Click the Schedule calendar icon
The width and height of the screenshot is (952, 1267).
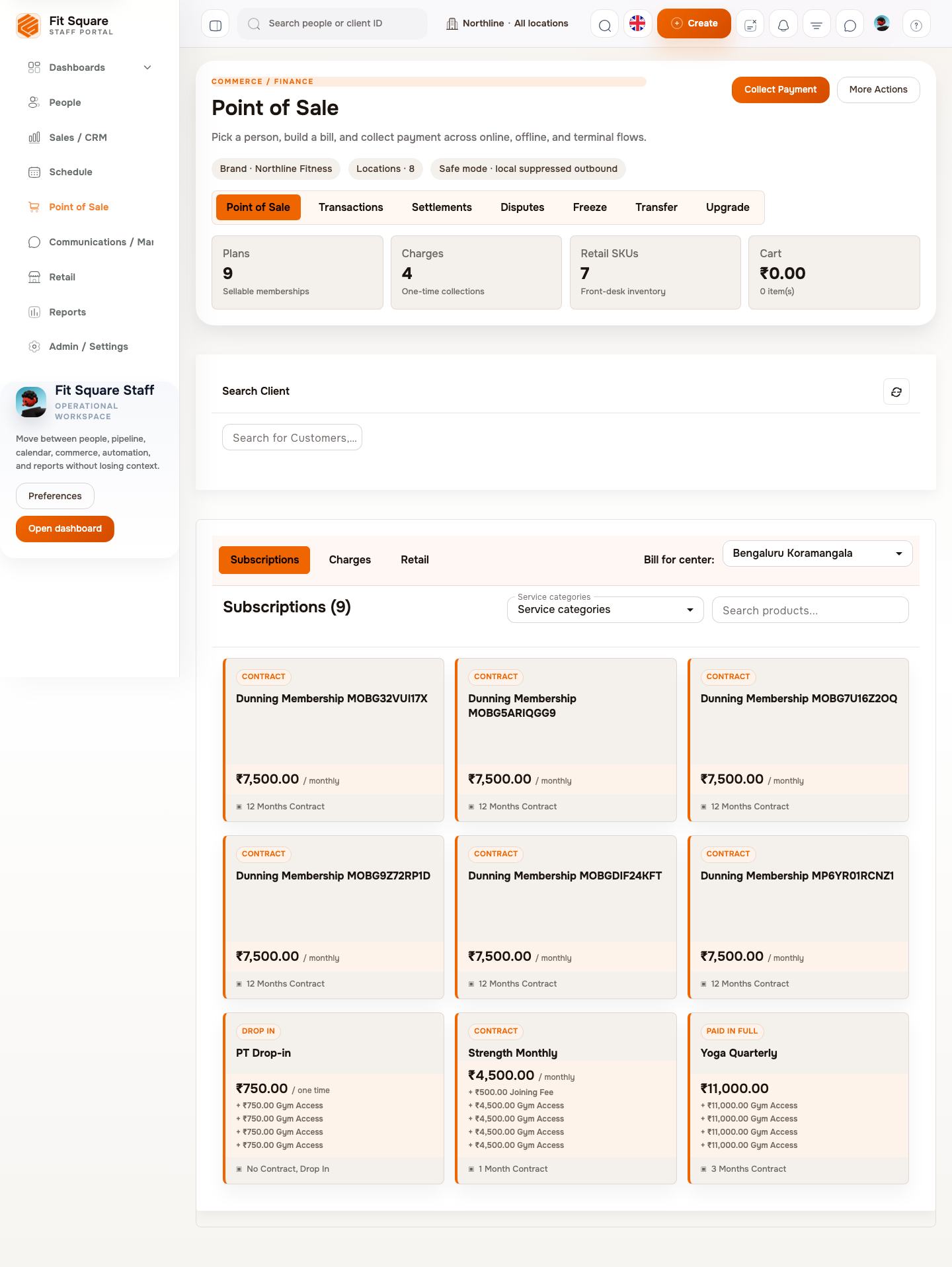click(x=34, y=172)
